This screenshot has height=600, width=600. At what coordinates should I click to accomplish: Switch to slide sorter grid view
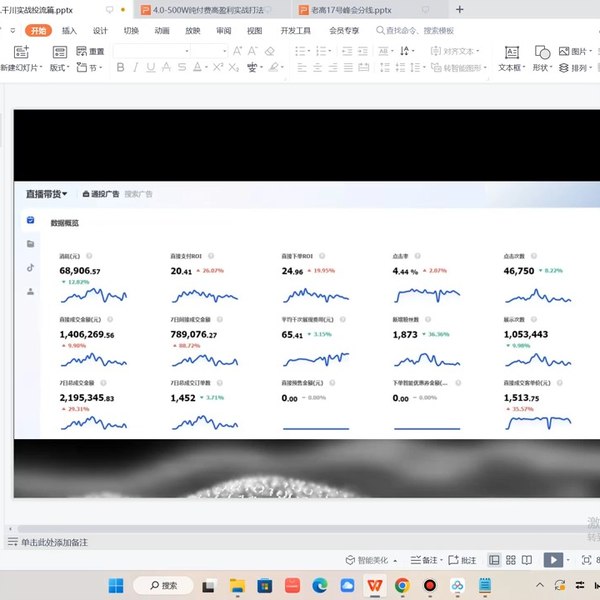click(x=510, y=560)
